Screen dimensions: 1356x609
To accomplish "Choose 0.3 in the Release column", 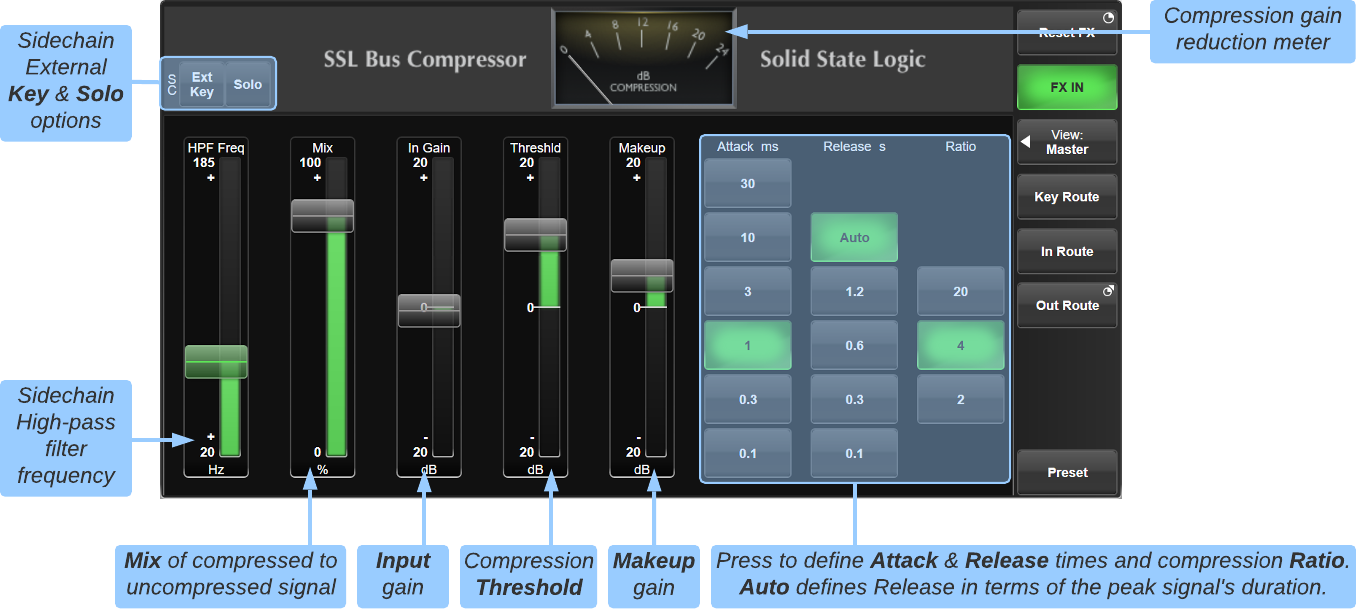I will (x=854, y=399).
